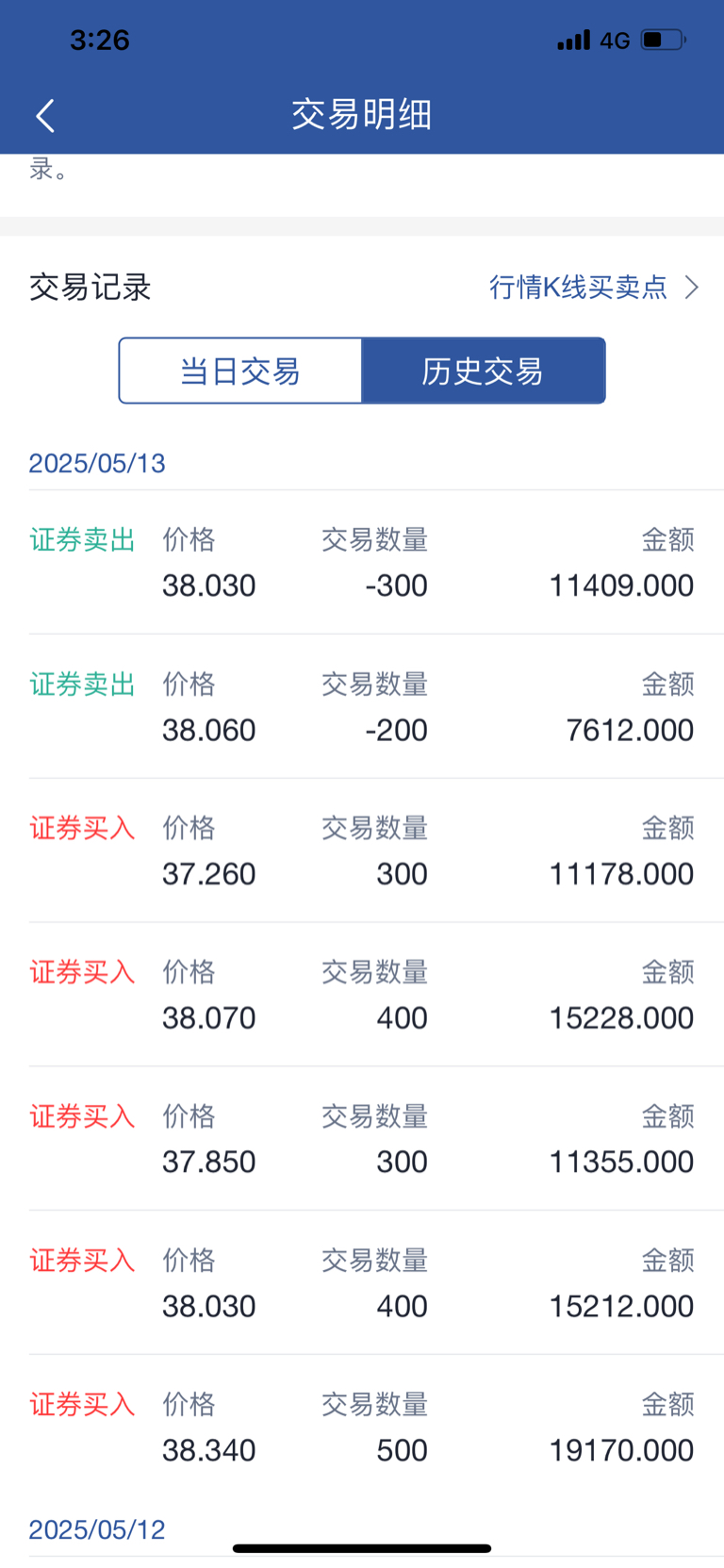Tap the 2025/05/13 date header
The image size is (724, 1568).
tap(97, 463)
